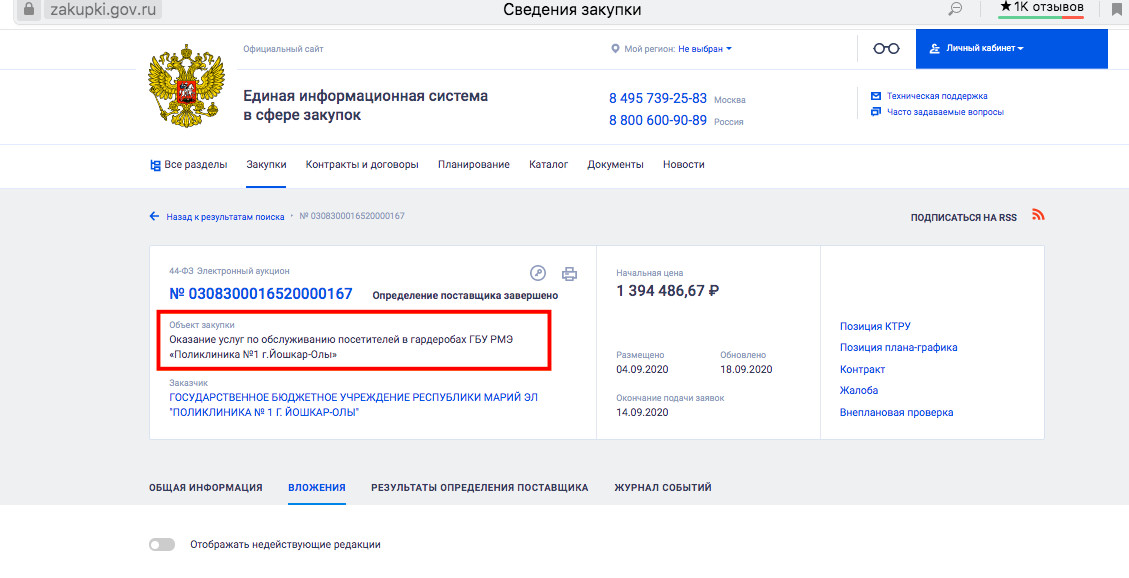This screenshot has height=578, width=1129.
Task: Click the 44-ФЗ Электронный аукцион label
Action: point(229,271)
